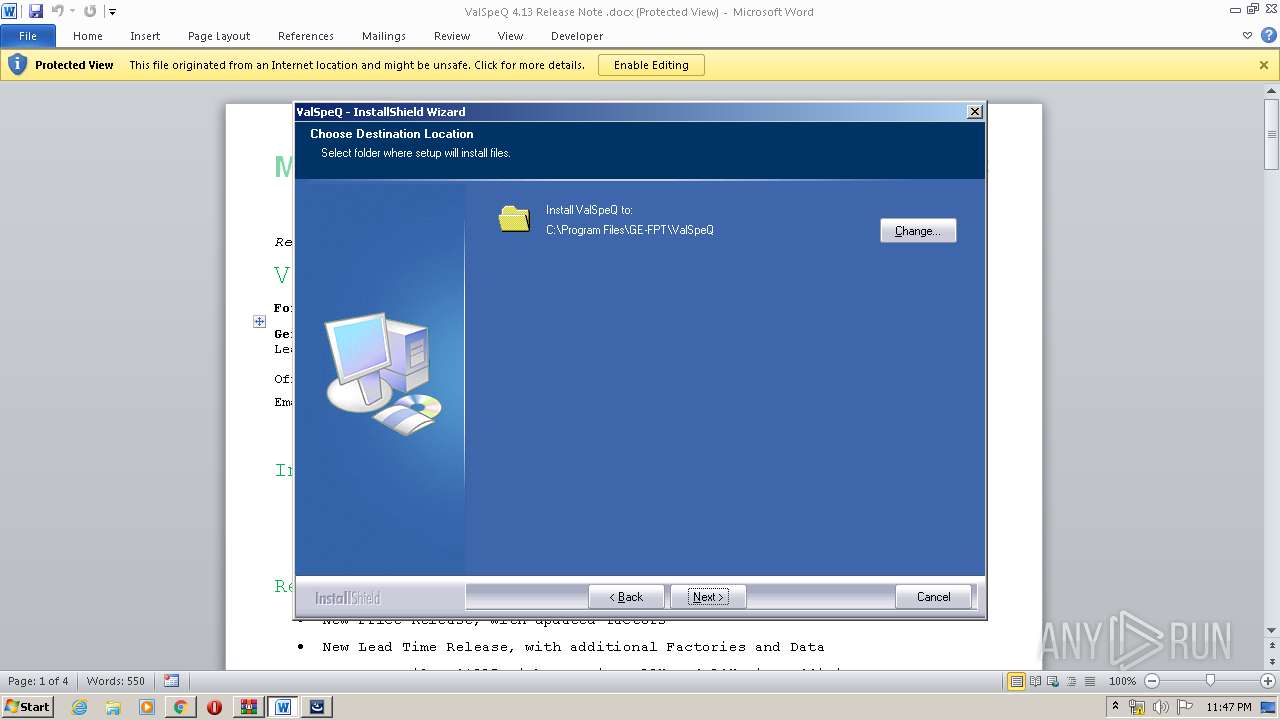Viewport: 1280px width, 720px height.
Task: Click the Save icon in Word's Quick Access Toolbar
Action: click(x=36, y=11)
